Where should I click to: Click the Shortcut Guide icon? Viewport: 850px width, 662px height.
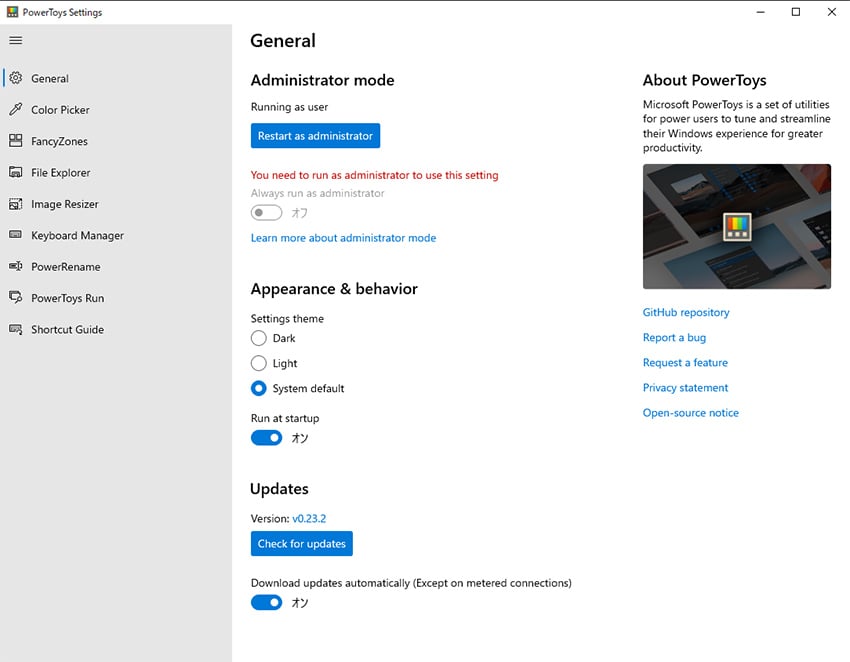click(x=16, y=329)
